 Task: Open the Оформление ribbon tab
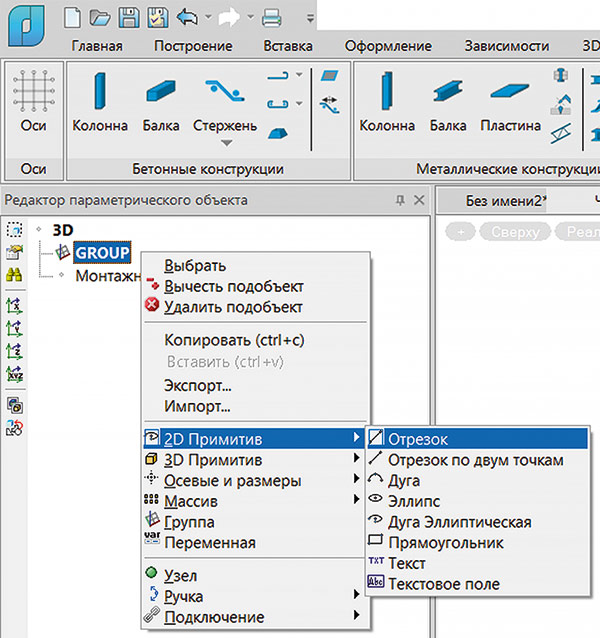pos(388,46)
